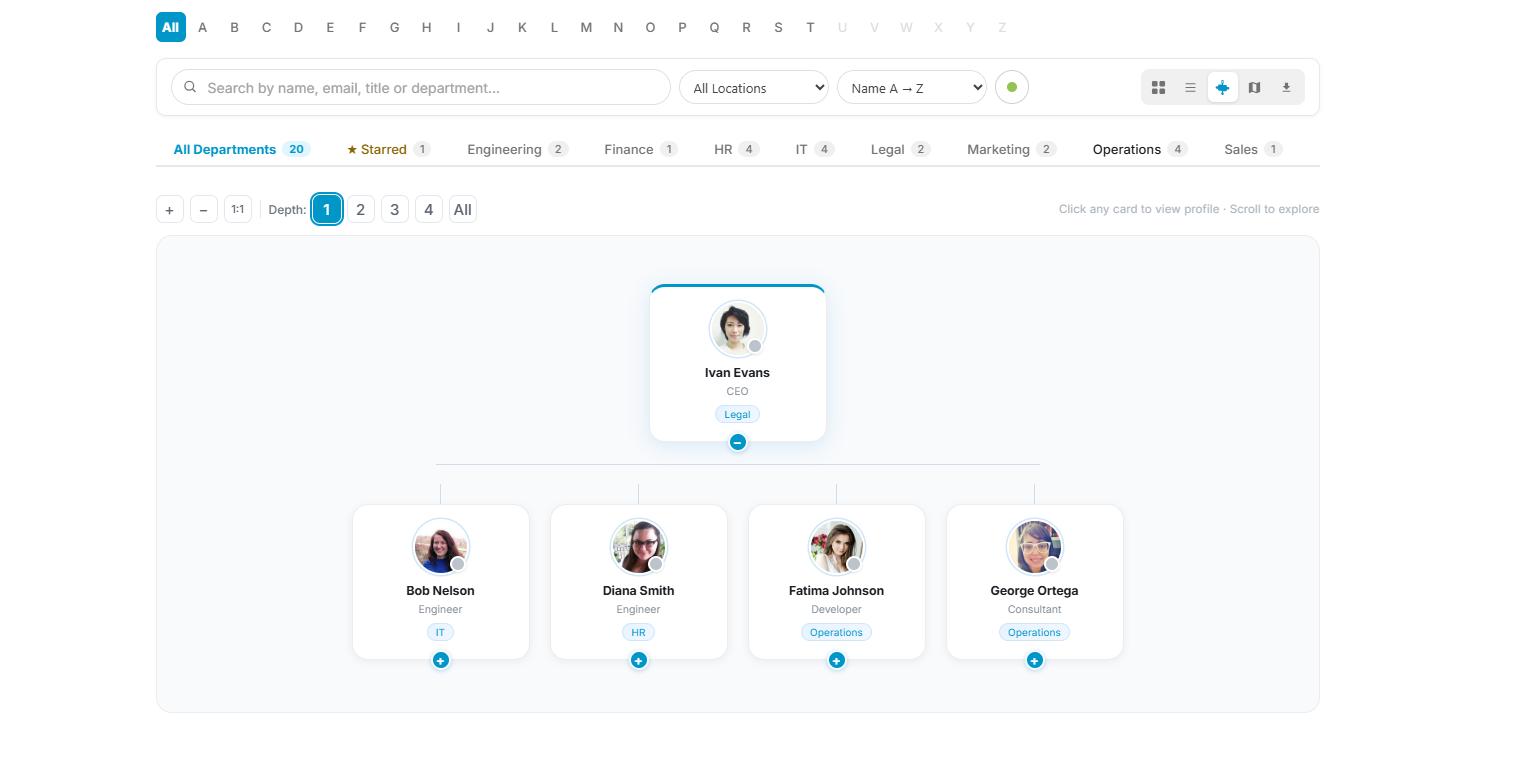This screenshot has height=767, width=1523.
Task: Open Fatima Johnson's profile card
Action: coord(836,580)
